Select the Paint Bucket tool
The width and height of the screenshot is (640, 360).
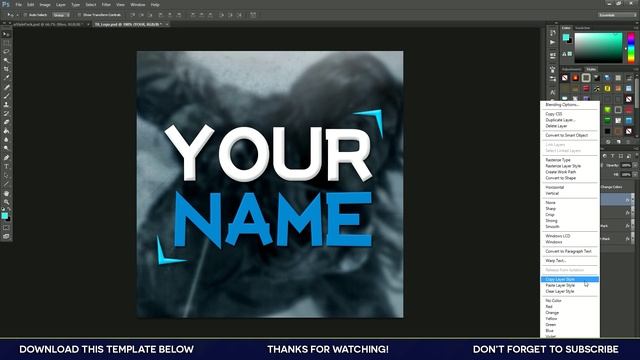click(6, 131)
